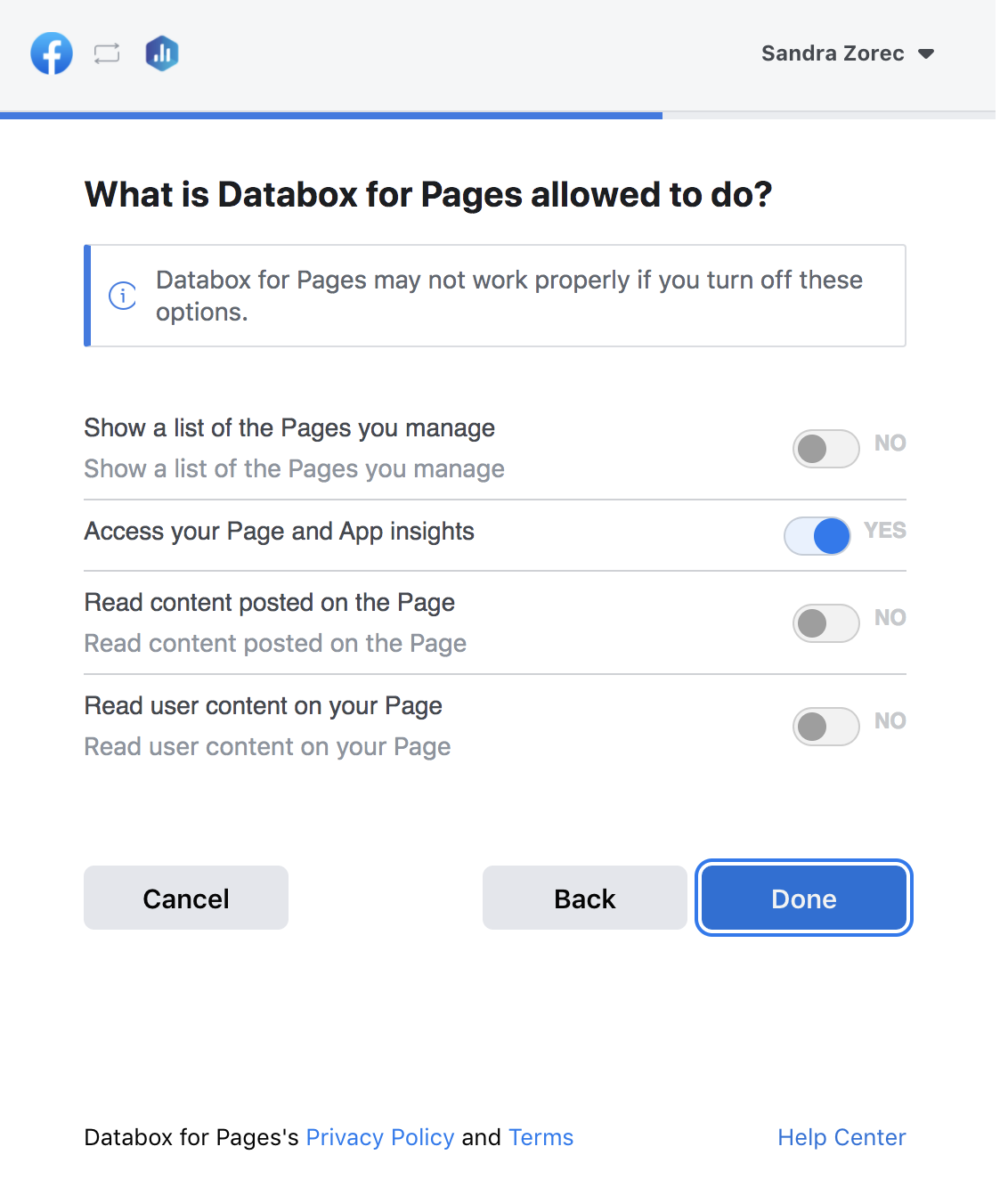Viewport: 1008px width, 1179px height.
Task: Disable 'Access your Page and App insights' toggle
Action: pos(817,536)
